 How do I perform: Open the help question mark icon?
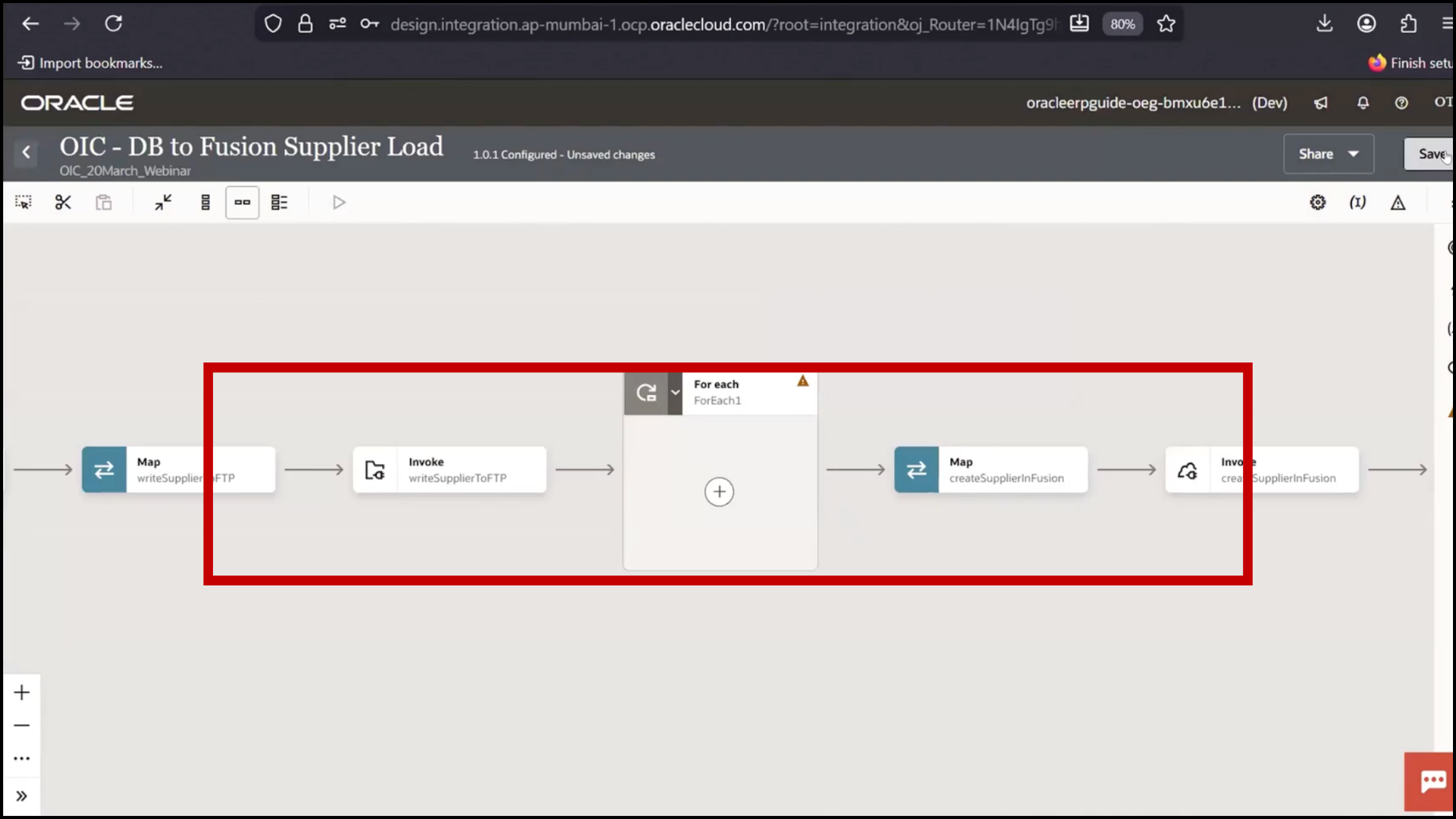point(1401,102)
